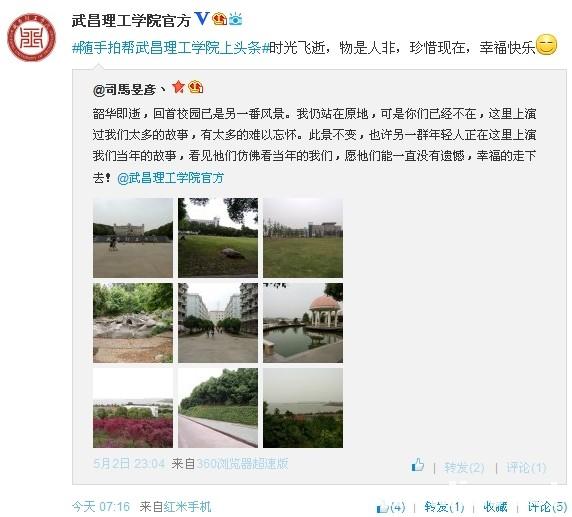Click the red star badge next to 司馬昱彦
Image resolution: width=572 pixels, height=517 pixels.
pyautogui.click(x=178, y=87)
